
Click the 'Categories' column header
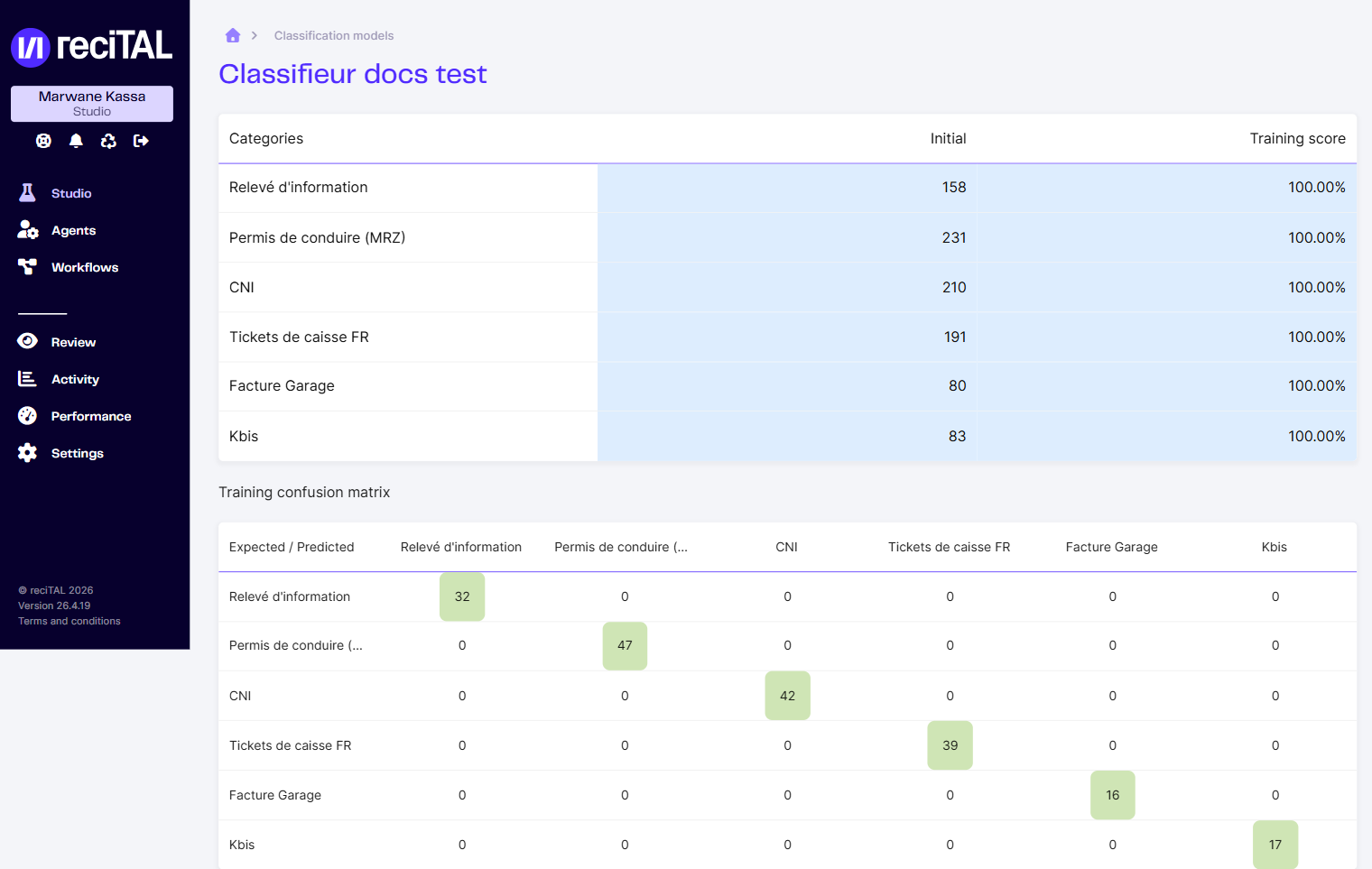pyautogui.click(x=266, y=138)
